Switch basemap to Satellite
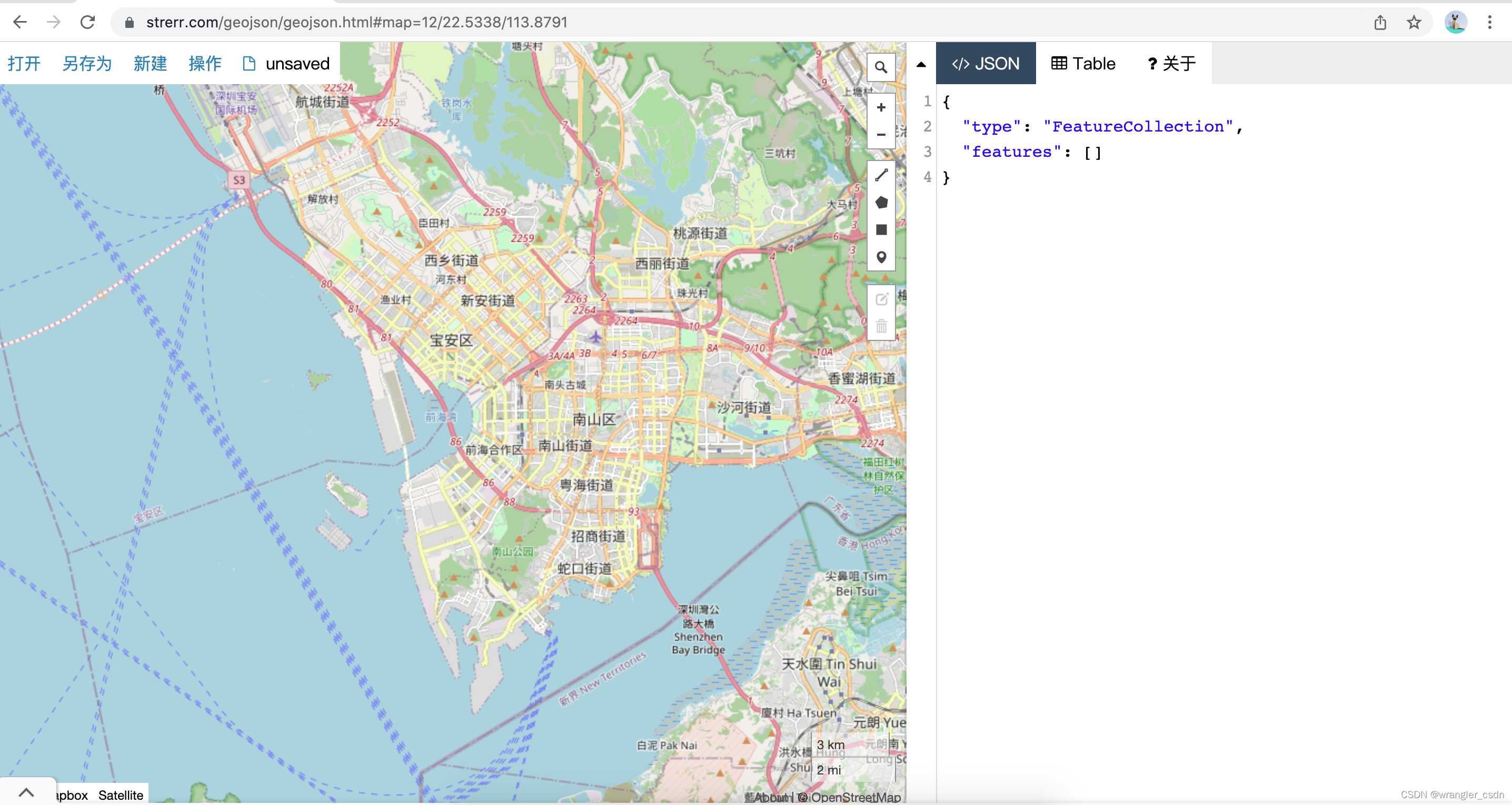The image size is (1512, 805). click(121, 795)
